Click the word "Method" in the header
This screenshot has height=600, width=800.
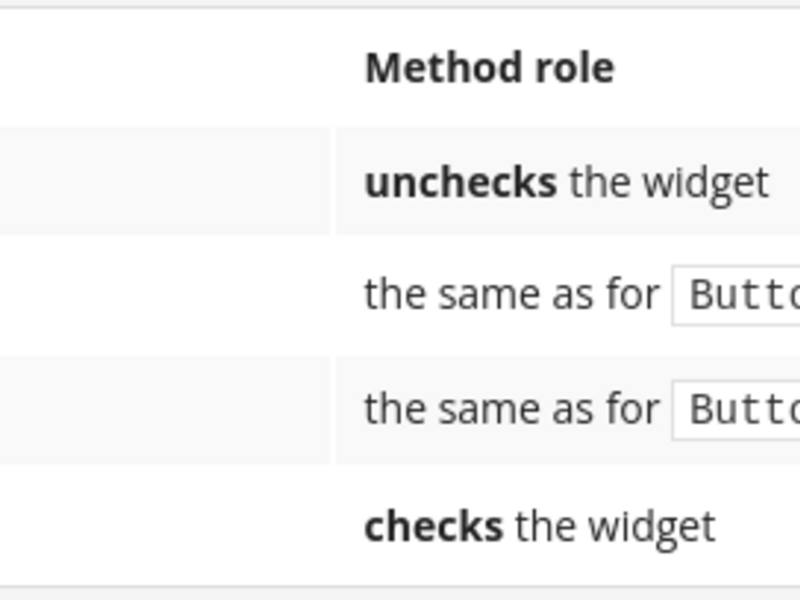click(443, 68)
